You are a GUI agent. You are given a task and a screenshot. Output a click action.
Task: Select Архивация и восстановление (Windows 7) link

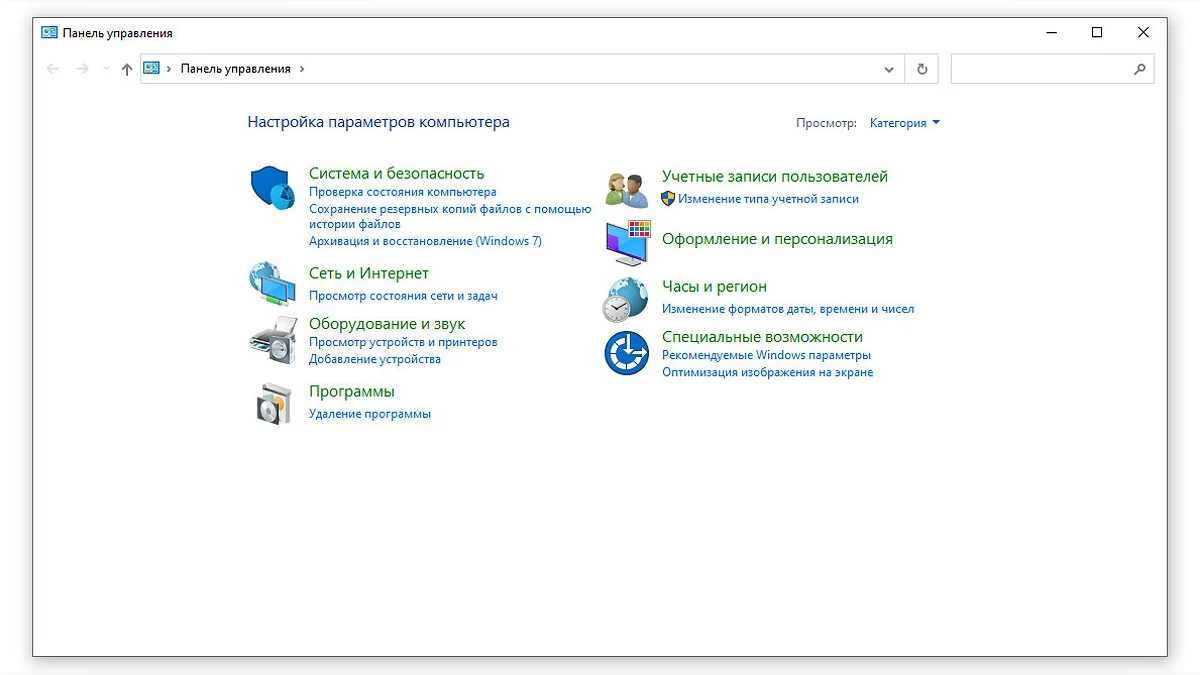pyautogui.click(x=425, y=241)
